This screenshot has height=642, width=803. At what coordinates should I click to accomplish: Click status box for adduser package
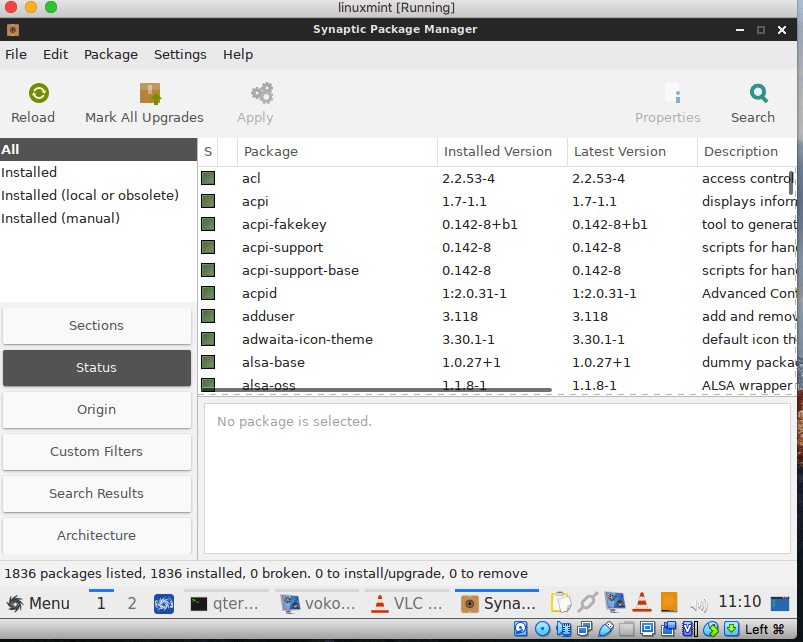(x=208, y=316)
